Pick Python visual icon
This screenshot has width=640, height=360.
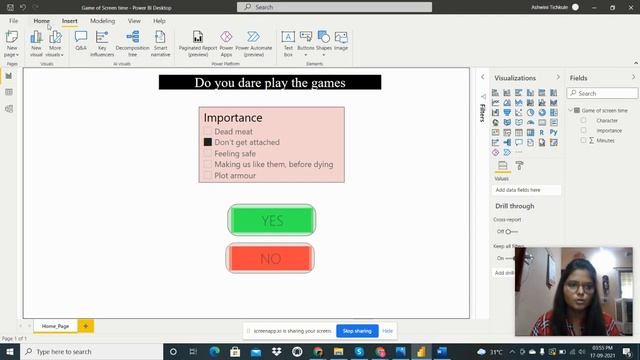(x=553, y=132)
